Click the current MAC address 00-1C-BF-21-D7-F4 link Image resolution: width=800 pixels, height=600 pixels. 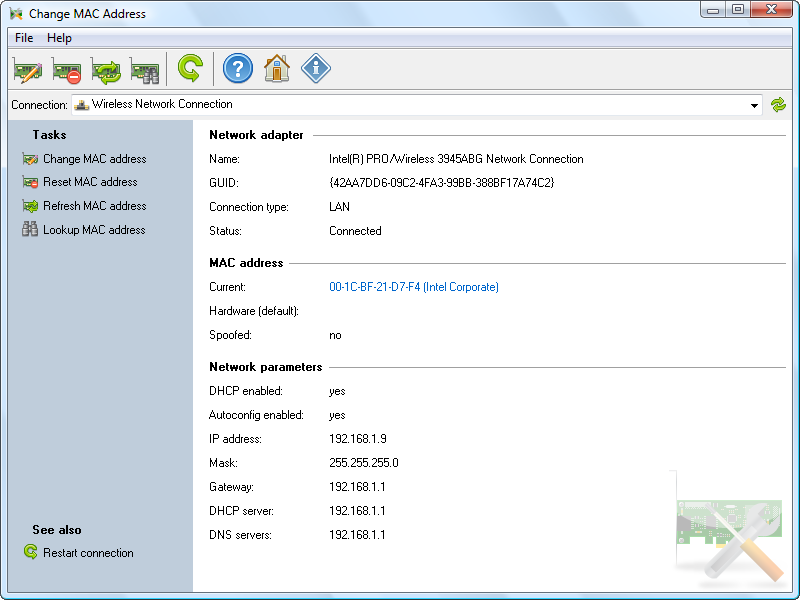pos(413,287)
